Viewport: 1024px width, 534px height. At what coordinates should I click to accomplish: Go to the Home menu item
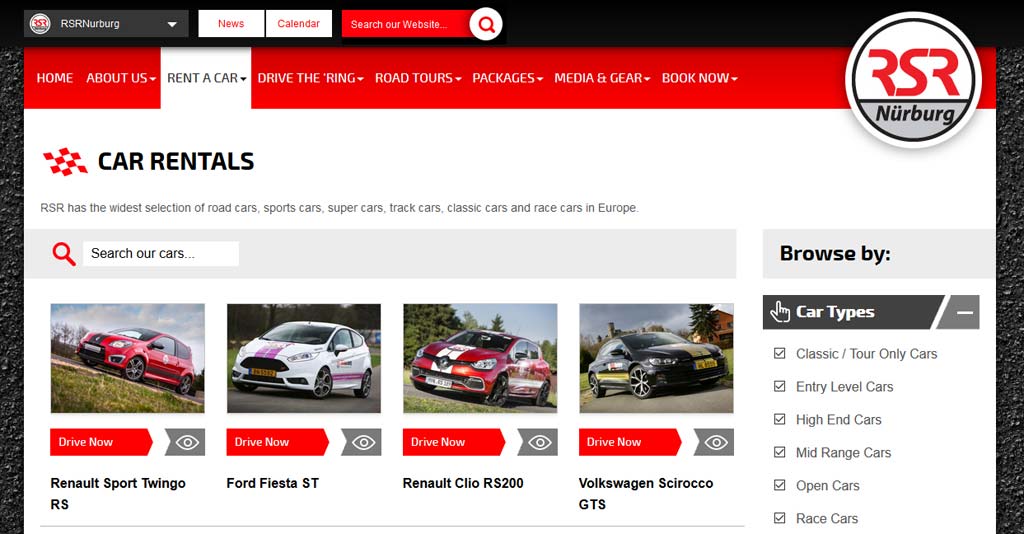point(55,78)
